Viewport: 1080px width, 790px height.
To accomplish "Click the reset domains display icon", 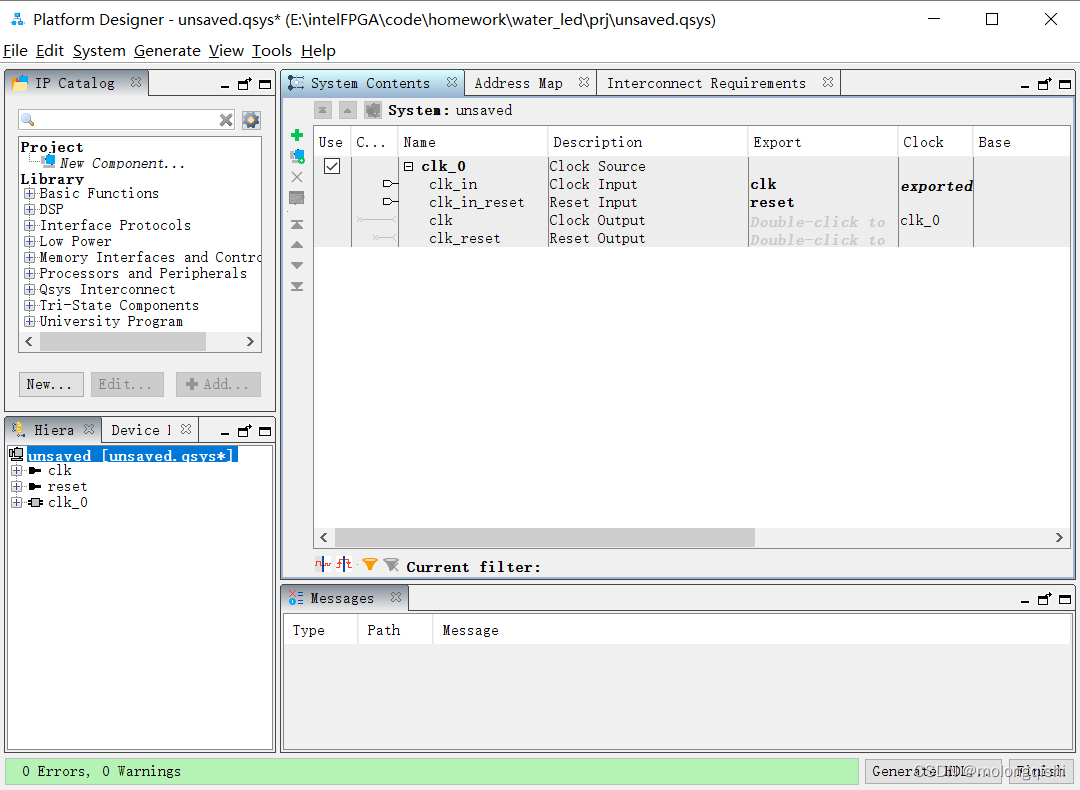I will [x=344, y=565].
